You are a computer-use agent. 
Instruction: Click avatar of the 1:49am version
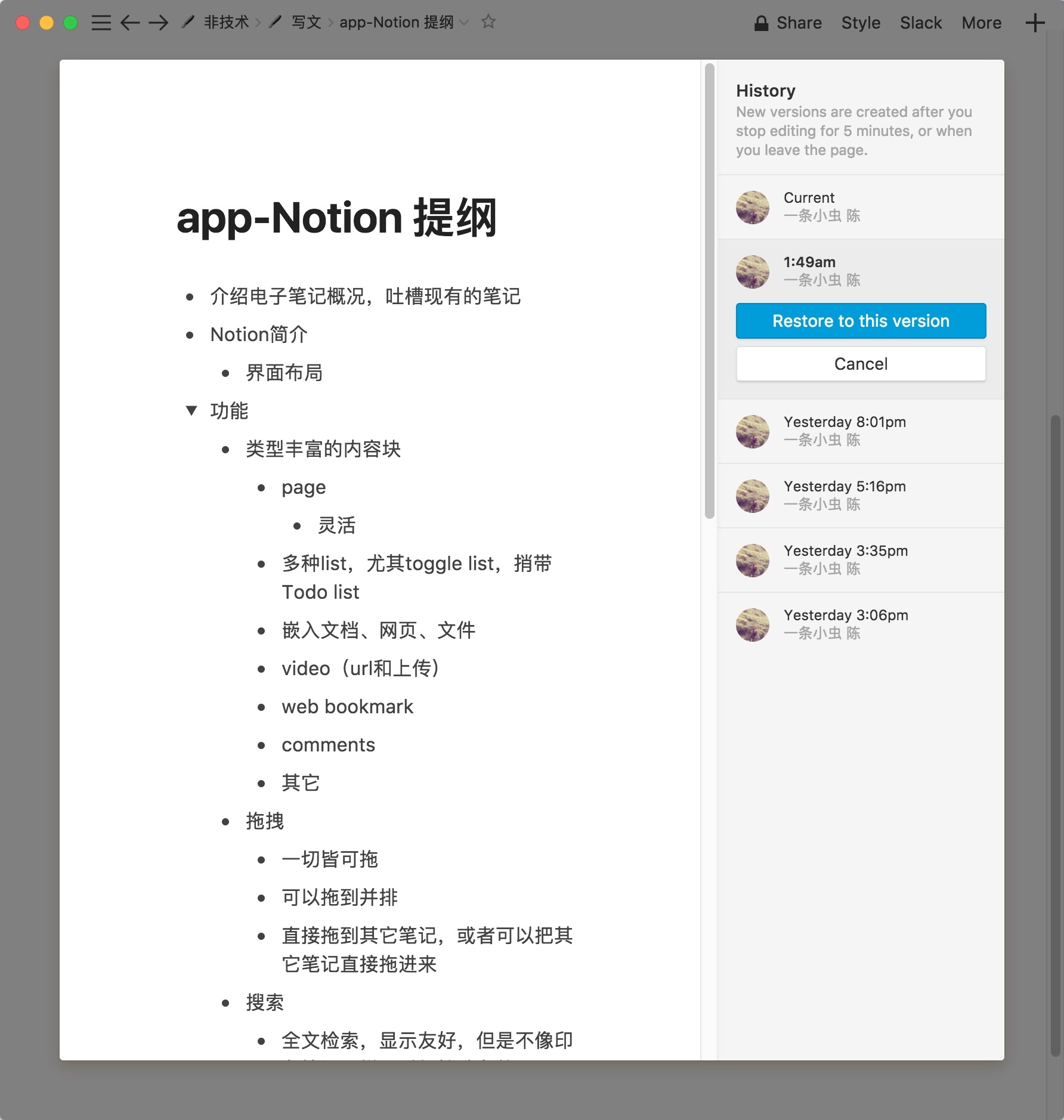[753, 272]
